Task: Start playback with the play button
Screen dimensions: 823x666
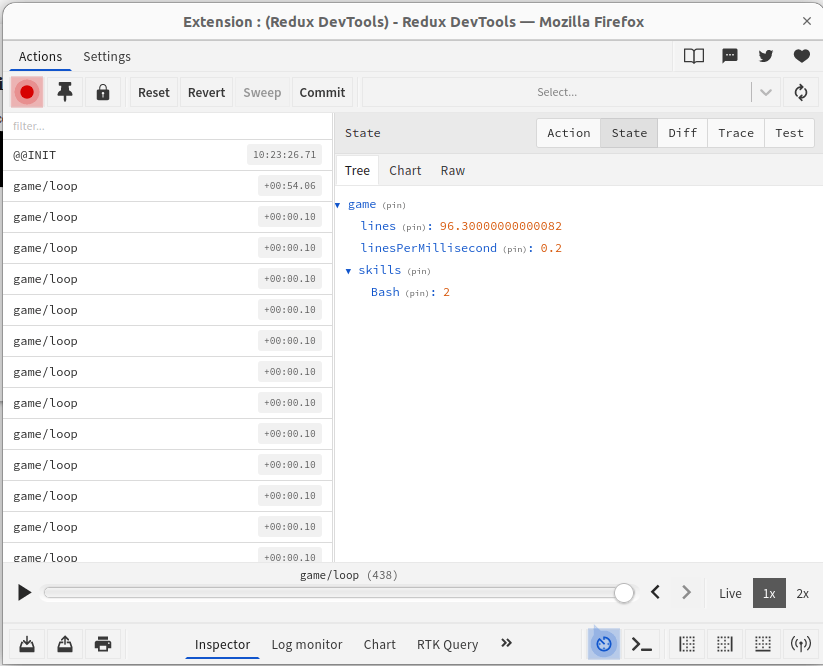Action: [x=24, y=593]
